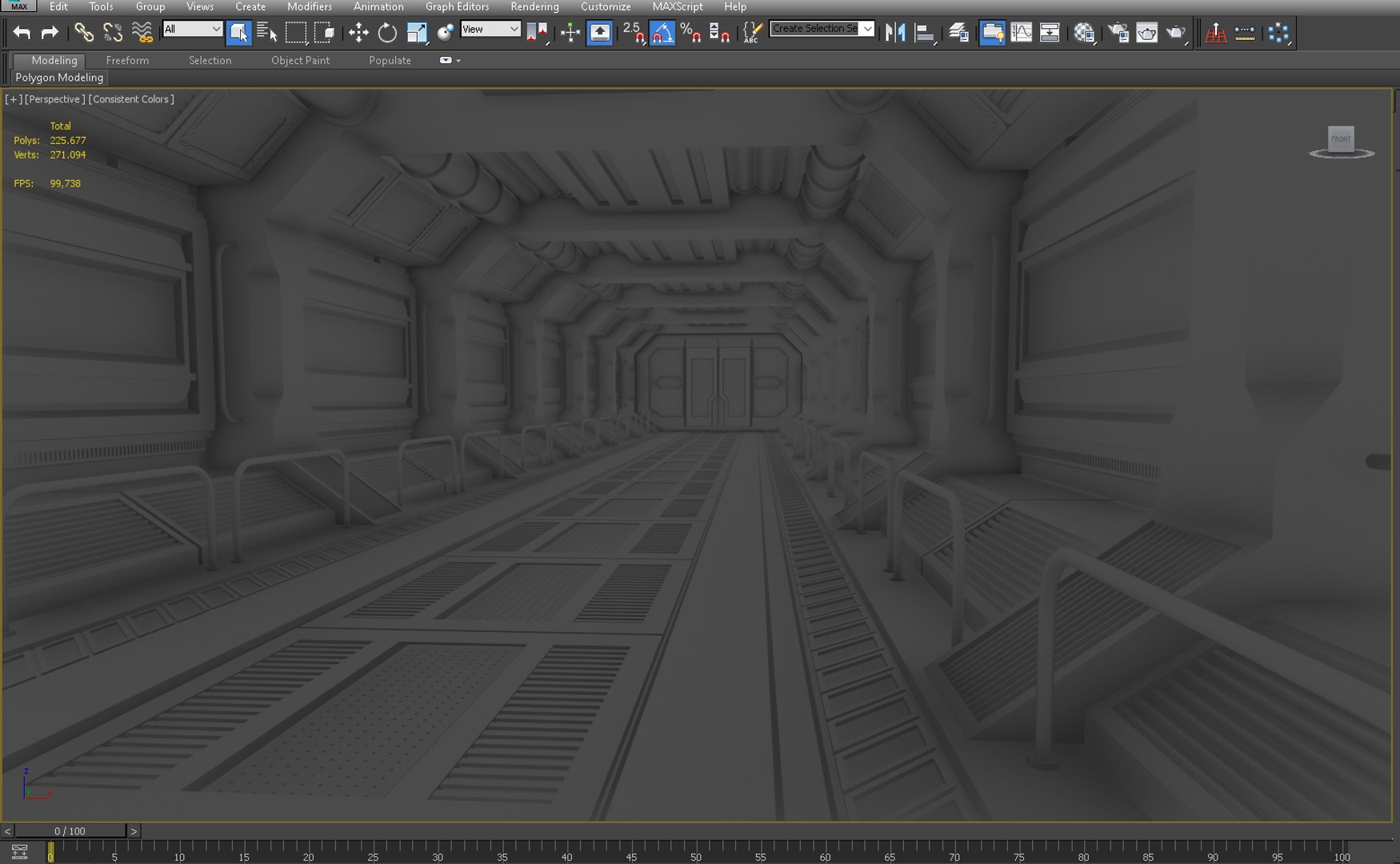This screenshot has width=1400, height=864.
Task: Open the Tools menu
Action: pyautogui.click(x=101, y=6)
